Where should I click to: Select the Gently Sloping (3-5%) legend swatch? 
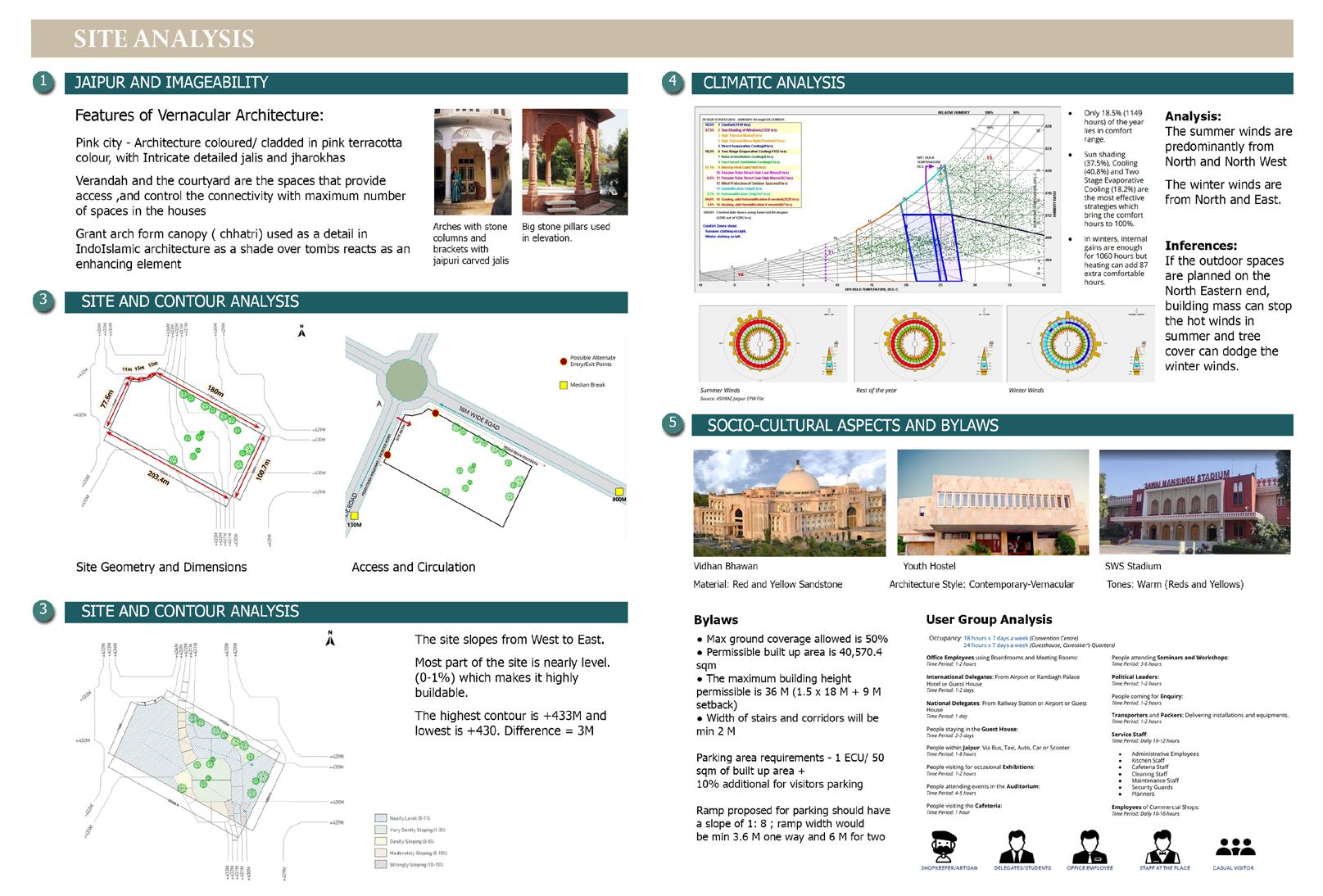click(x=380, y=841)
